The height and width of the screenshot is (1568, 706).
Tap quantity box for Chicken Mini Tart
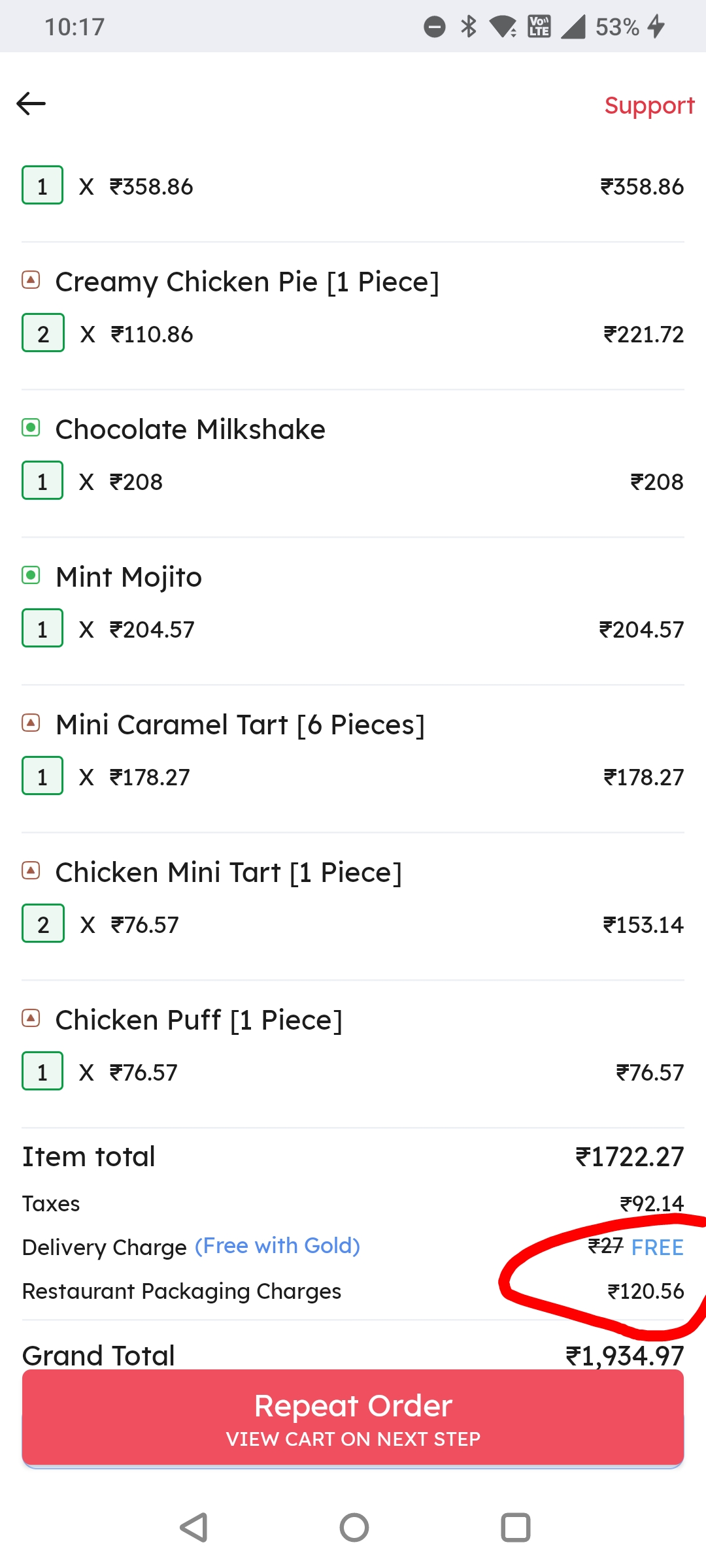43,924
